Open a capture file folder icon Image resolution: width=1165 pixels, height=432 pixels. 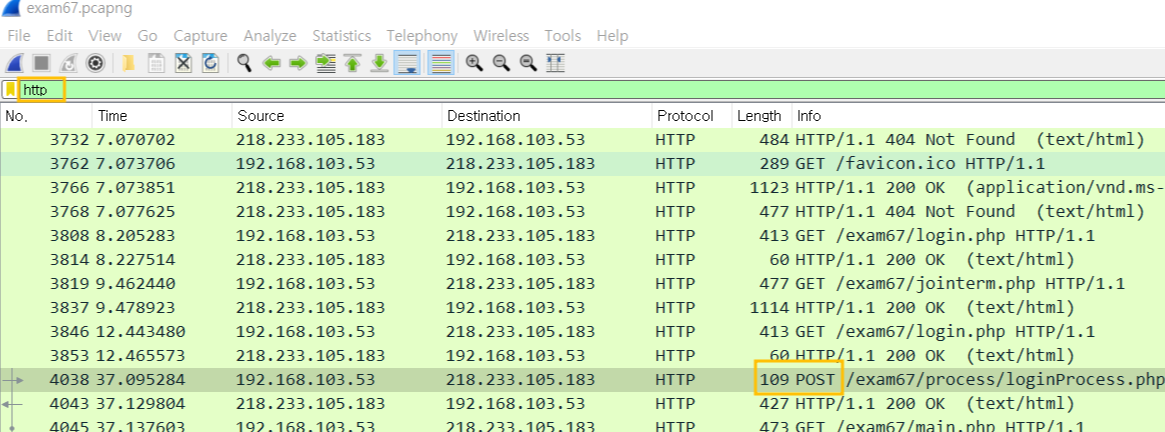click(129, 63)
